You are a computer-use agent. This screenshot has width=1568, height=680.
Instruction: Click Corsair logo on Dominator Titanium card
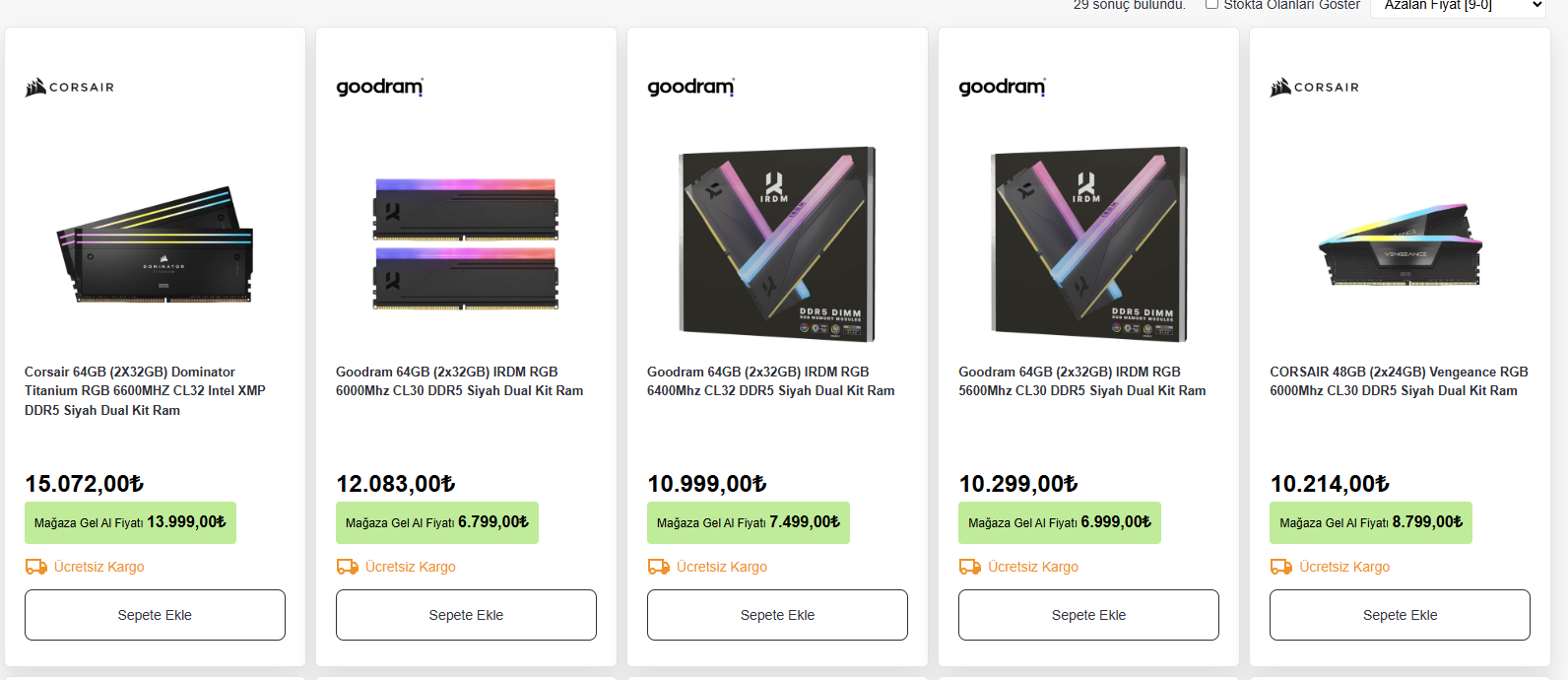point(70,87)
